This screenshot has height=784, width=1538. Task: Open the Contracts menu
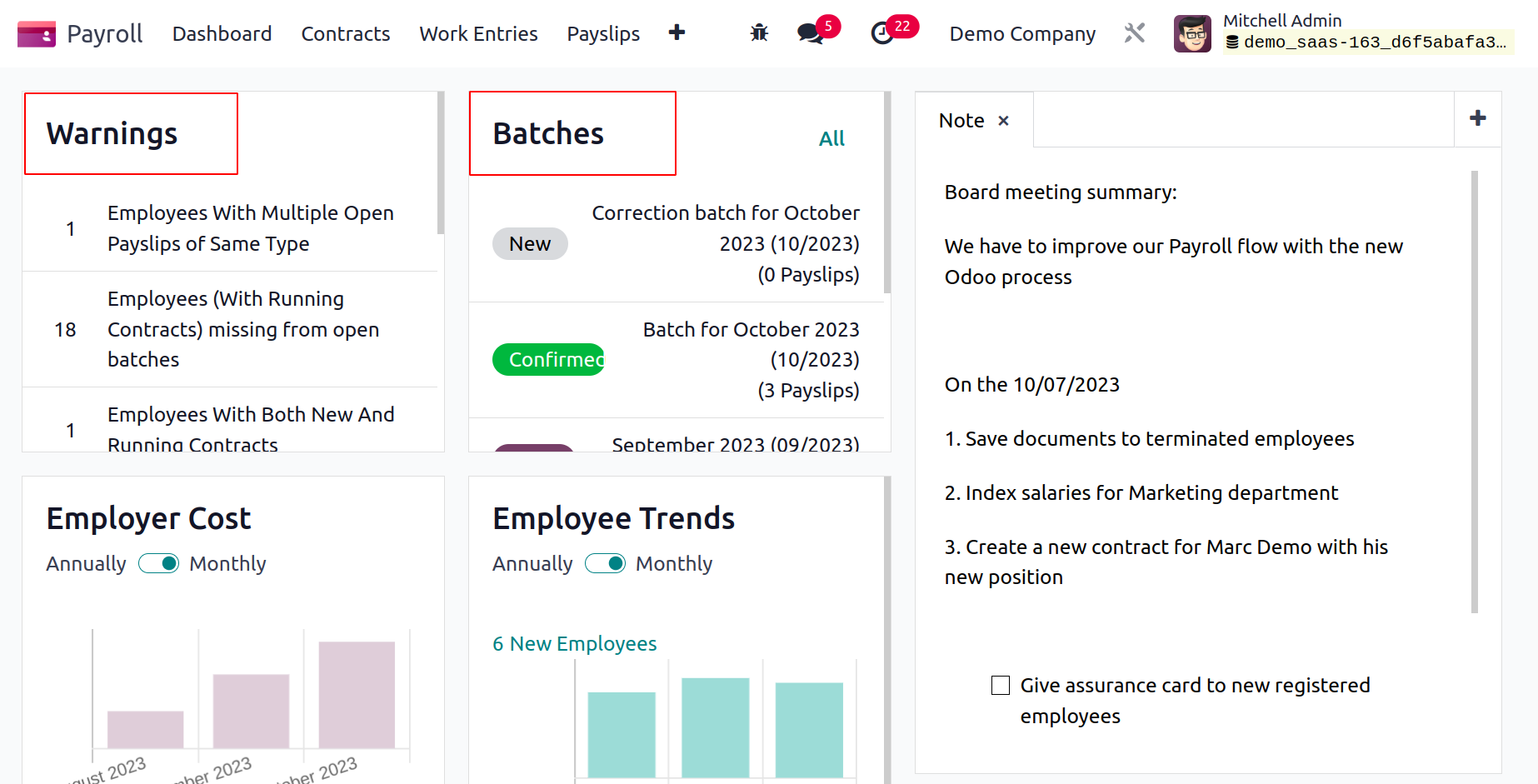(x=346, y=34)
